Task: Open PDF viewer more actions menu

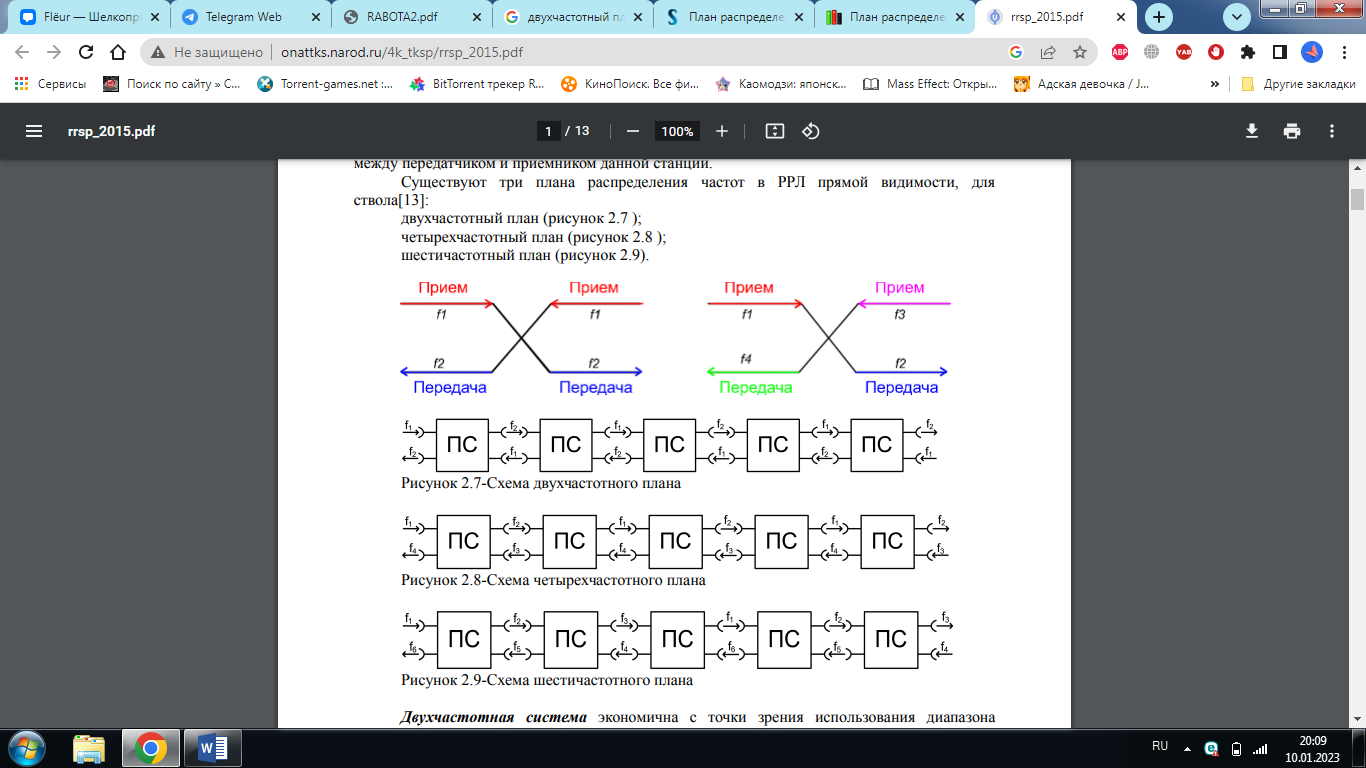Action: [x=1331, y=131]
